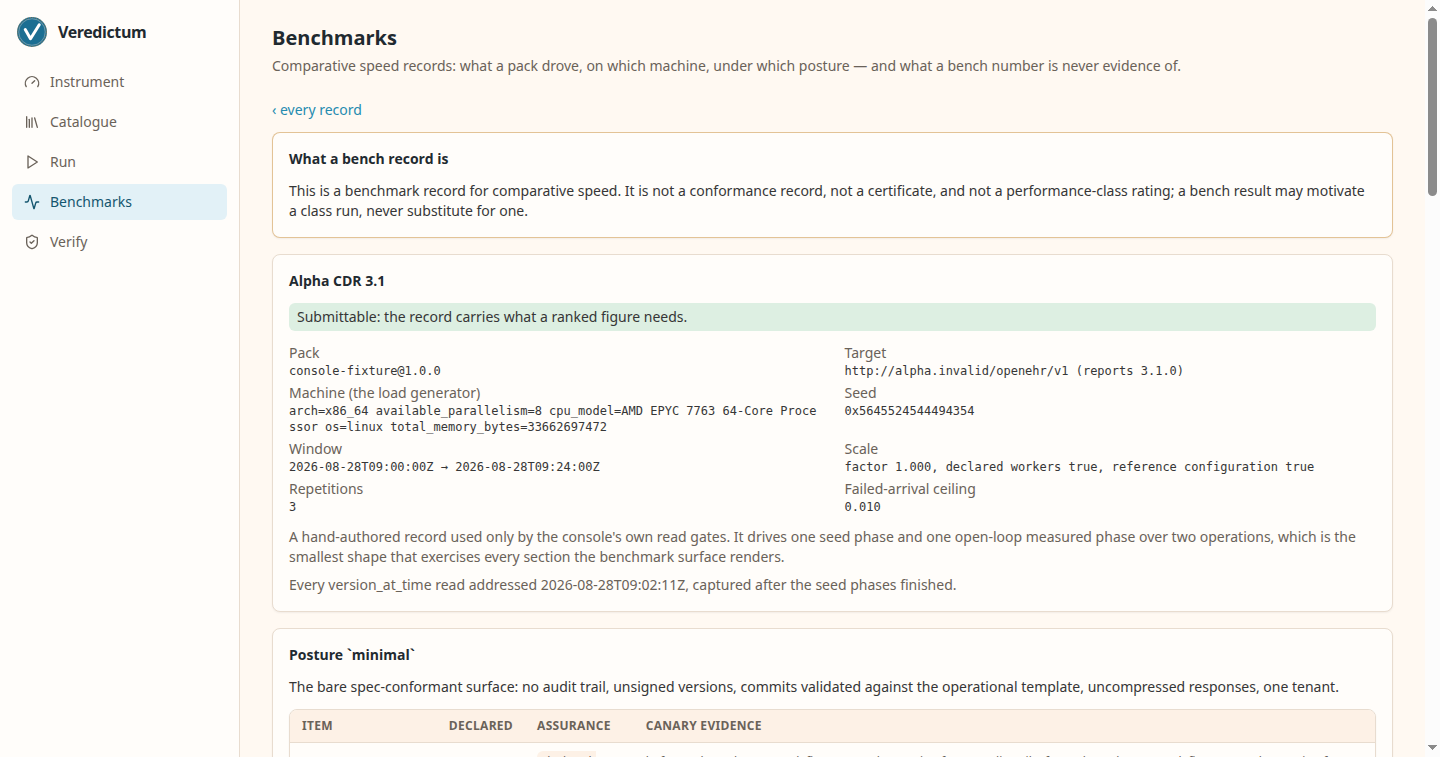Open the Catalogue section
Image resolution: width=1440 pixels, height=757 pixels.
119,122
